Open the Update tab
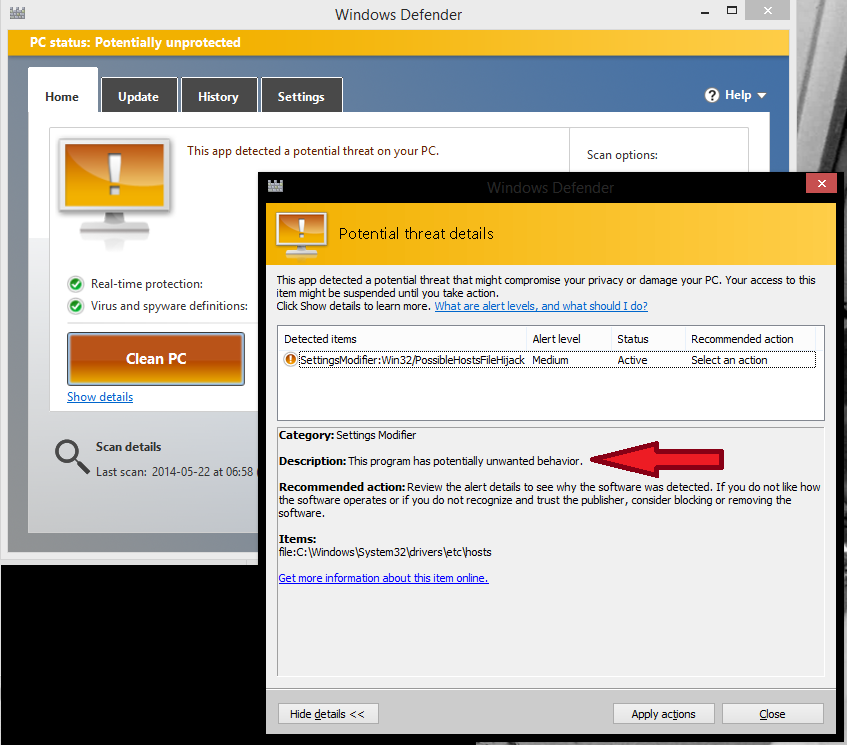Viewport: 847px width, 745px height. 139,96
